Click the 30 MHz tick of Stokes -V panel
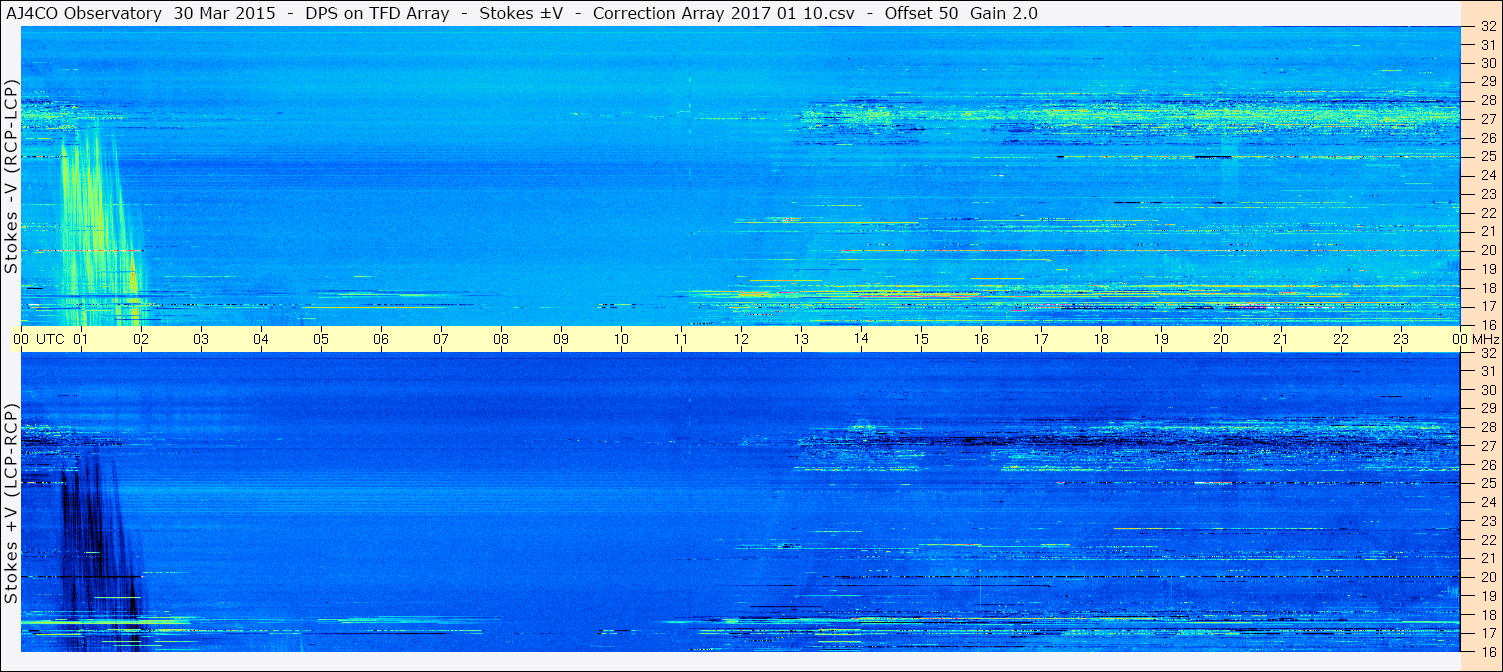This screenshot has height=672, width=1503. [x=1487, y=63]
